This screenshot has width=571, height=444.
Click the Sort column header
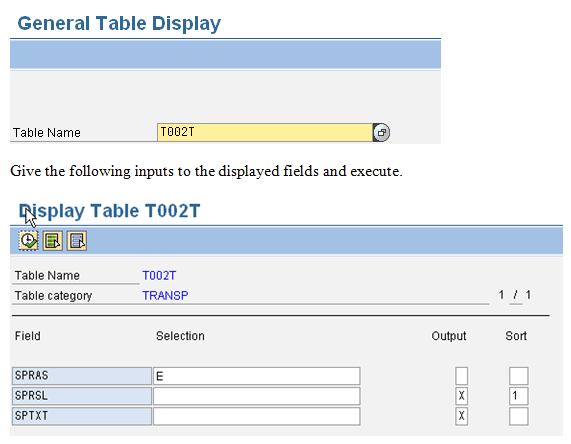point(516,336)
